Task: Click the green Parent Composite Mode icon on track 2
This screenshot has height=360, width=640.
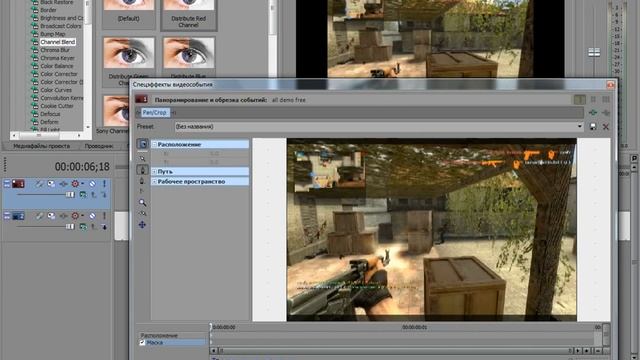Action: (83, 227)
